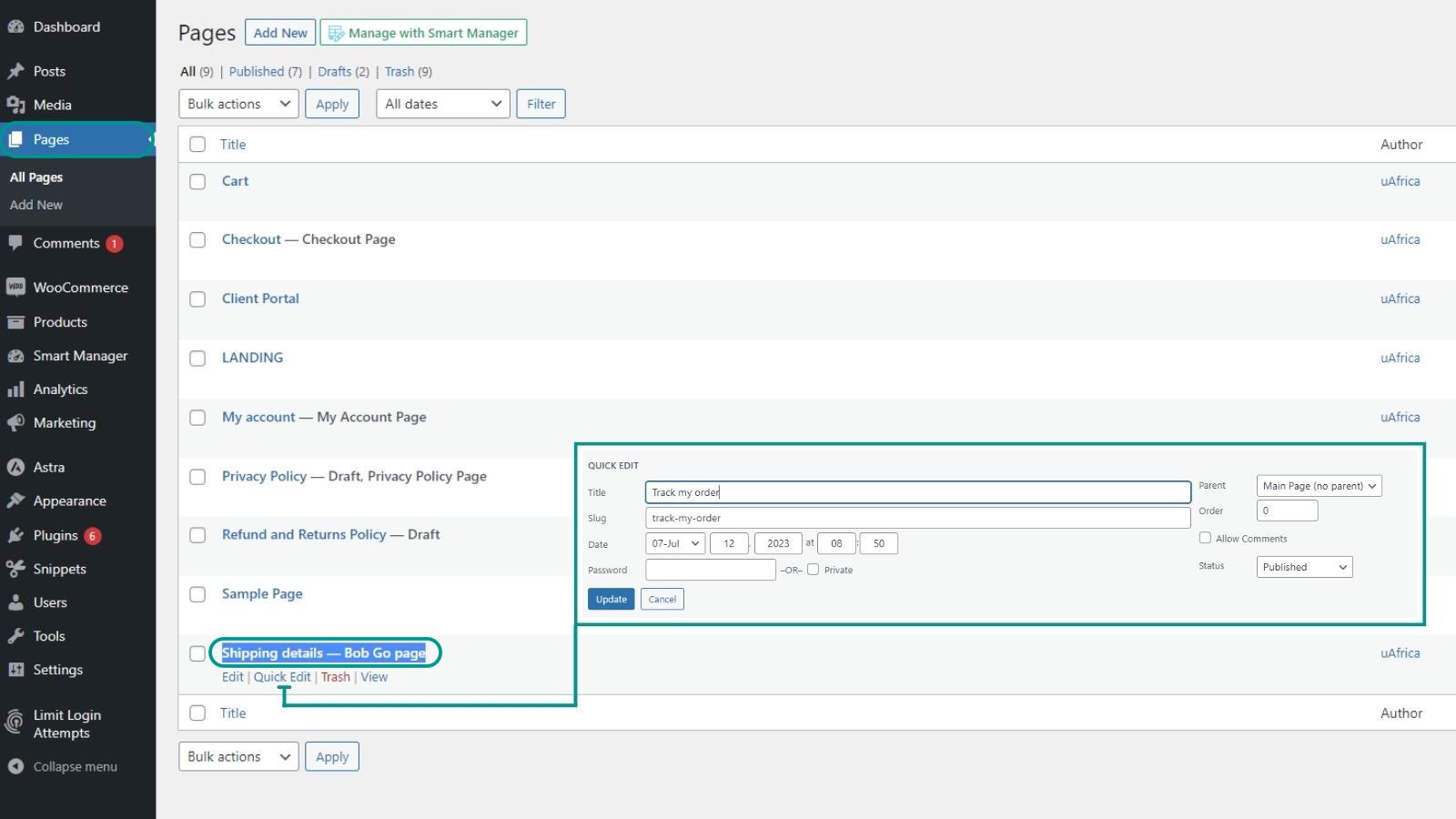Click the Astra theme logo icon
Viewport: 1456px width, 819px height.
tap(15, 467)
